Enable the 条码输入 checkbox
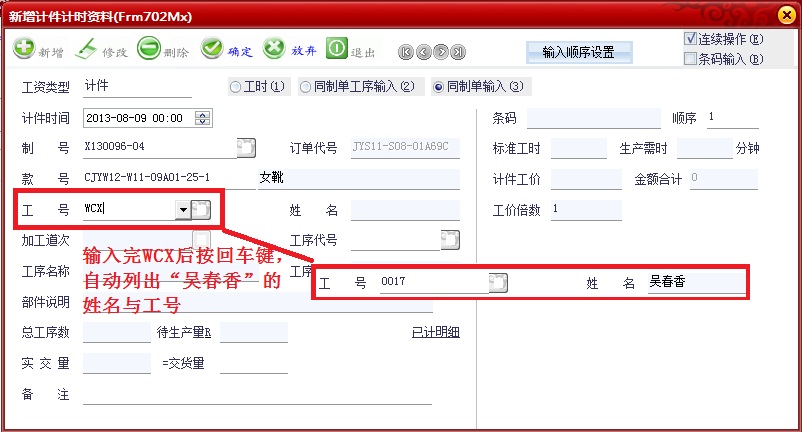The image size is (802, 432). point(690,59)
